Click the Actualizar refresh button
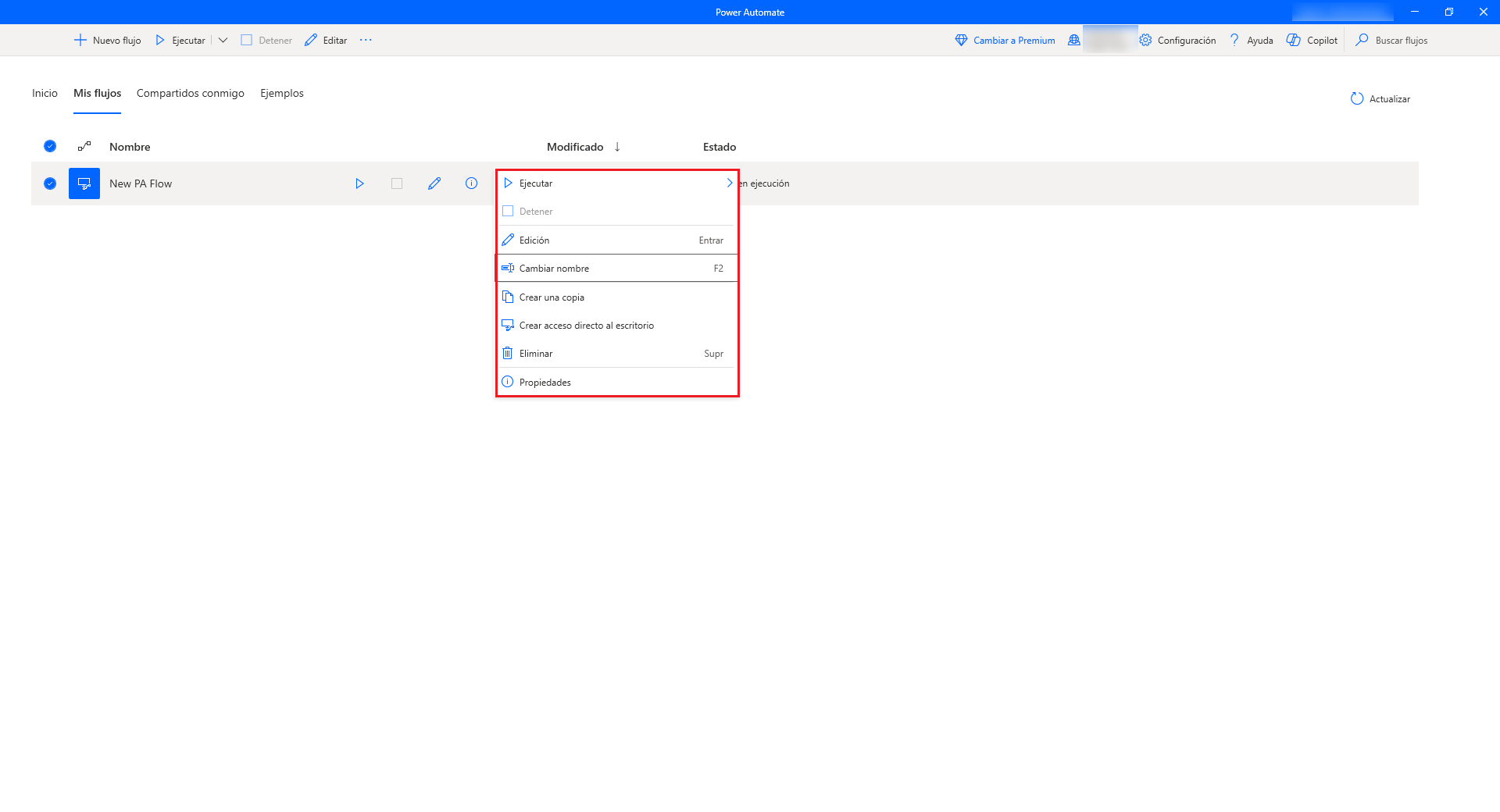This screenshot has height=812, width=1500. pos(1380,99)
